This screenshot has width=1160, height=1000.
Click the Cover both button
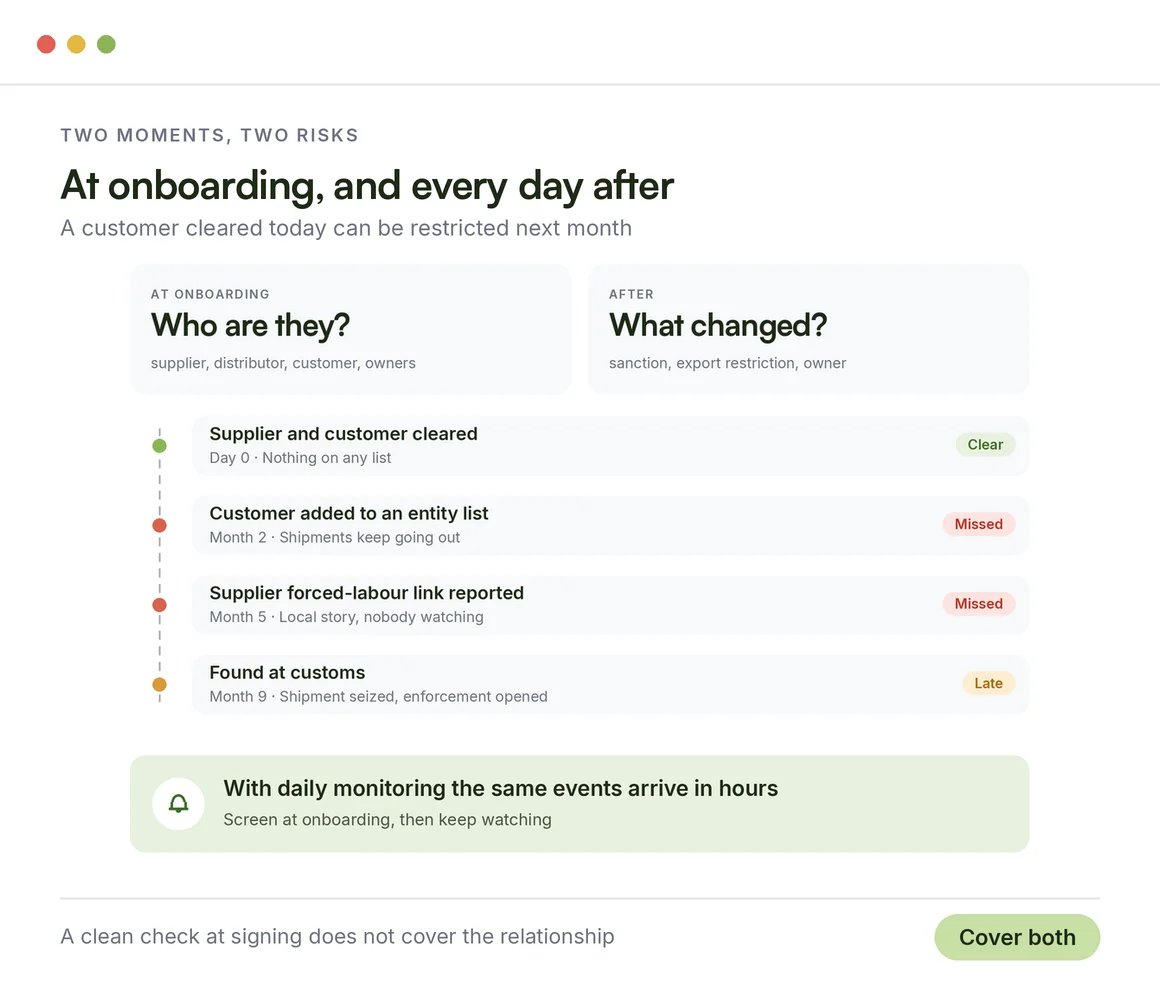[1017, 937]
